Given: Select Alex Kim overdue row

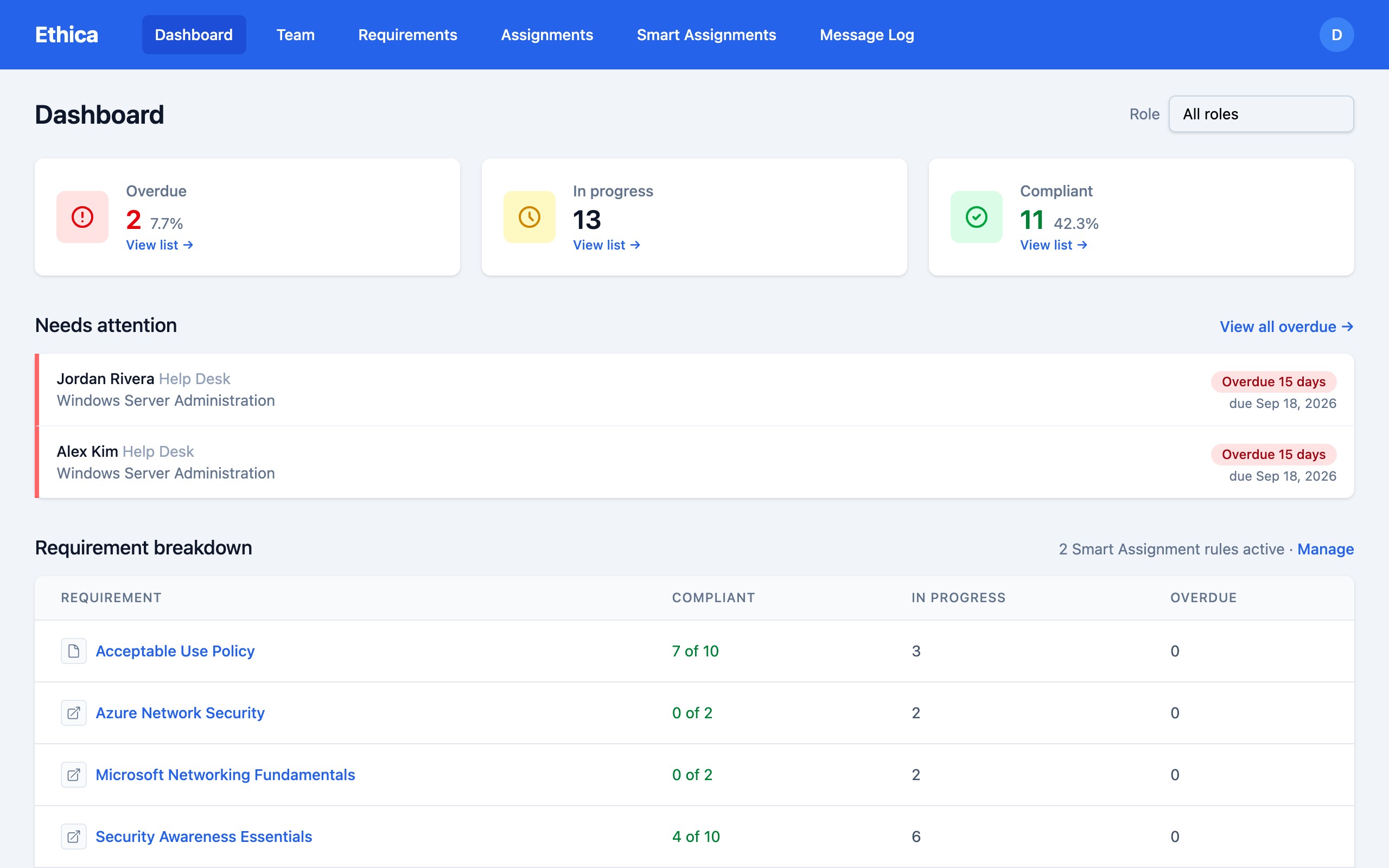Looking at the screenshot, I should click(x=694, y=462).
